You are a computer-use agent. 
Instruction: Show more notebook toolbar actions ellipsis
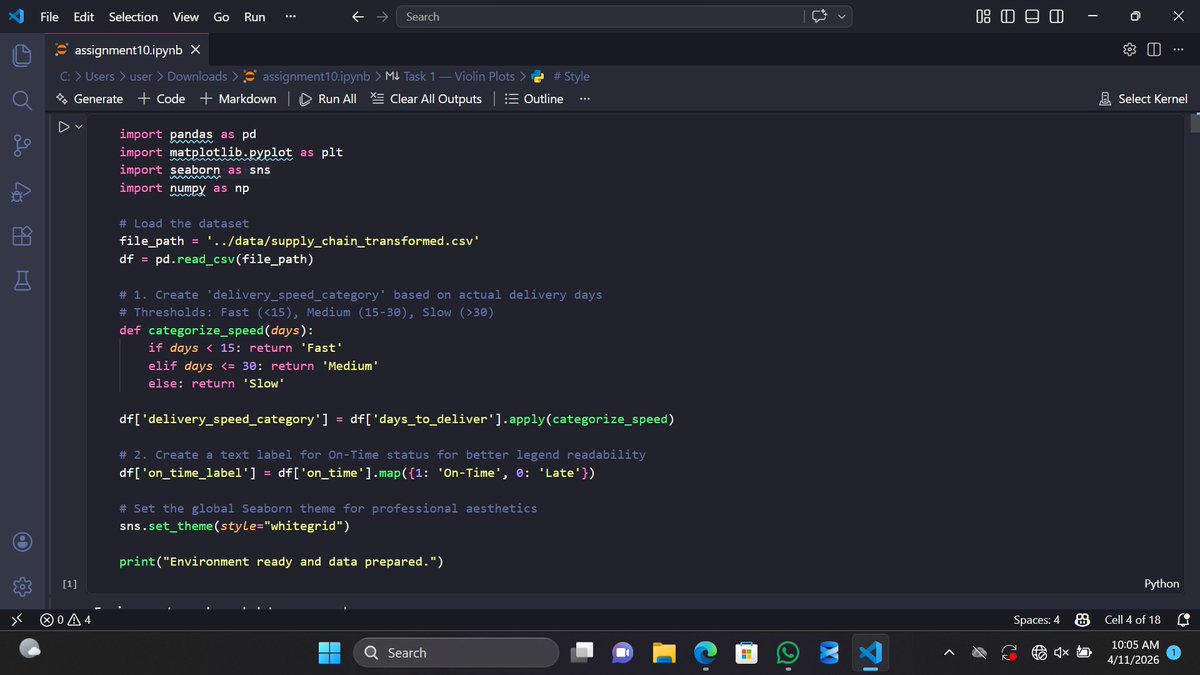(584, 98)
